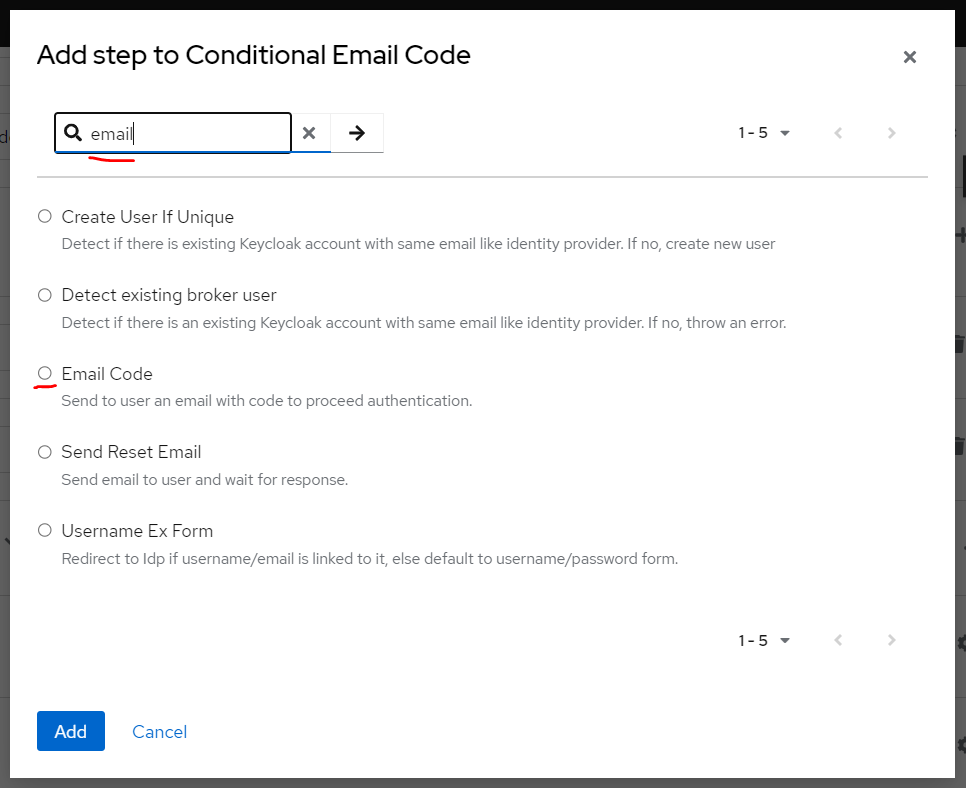Click the 1-5 pagination range label
966x788 pixels.
[752, 132]
